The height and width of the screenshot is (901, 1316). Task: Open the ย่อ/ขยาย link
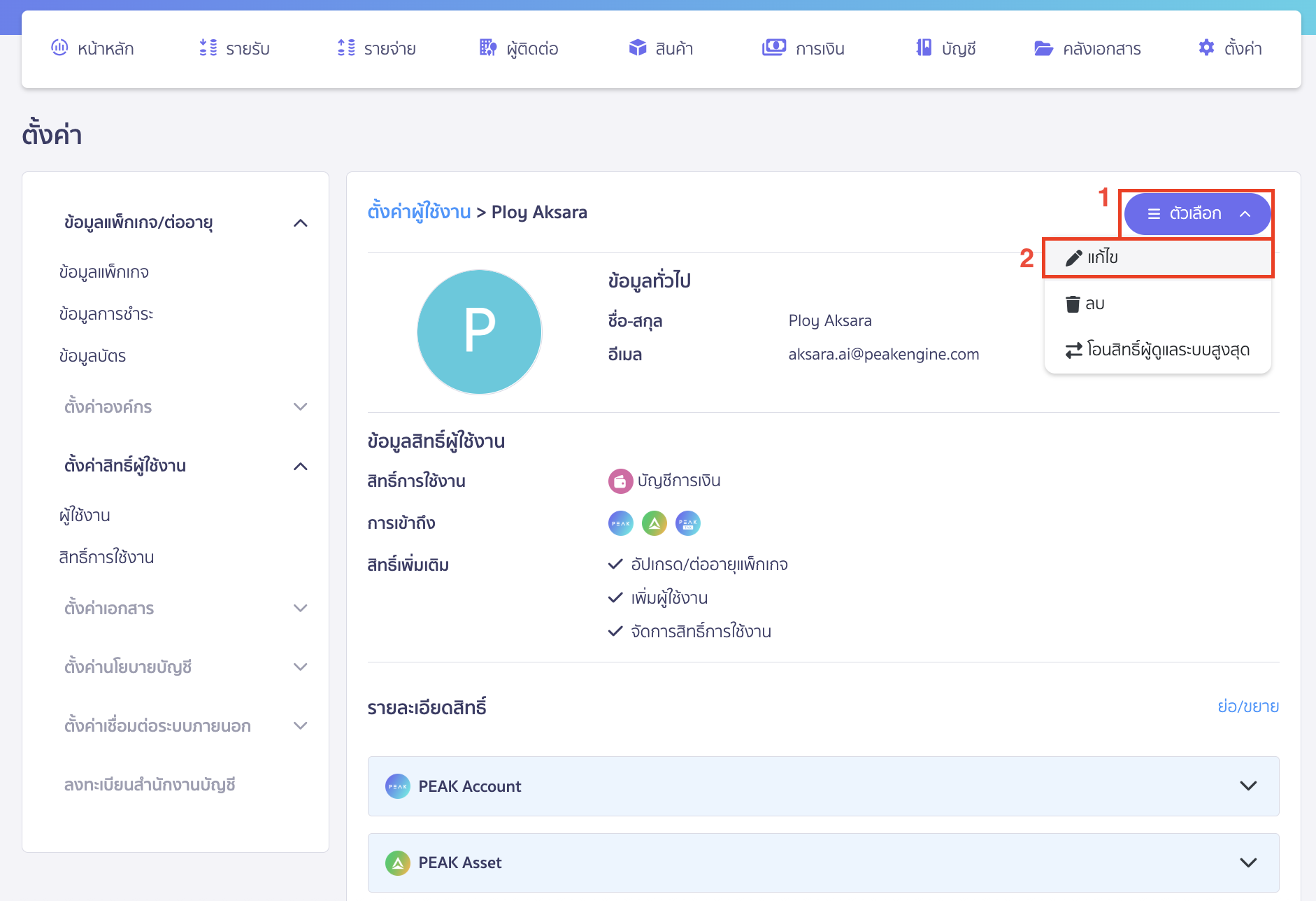tap(1248, 707)
